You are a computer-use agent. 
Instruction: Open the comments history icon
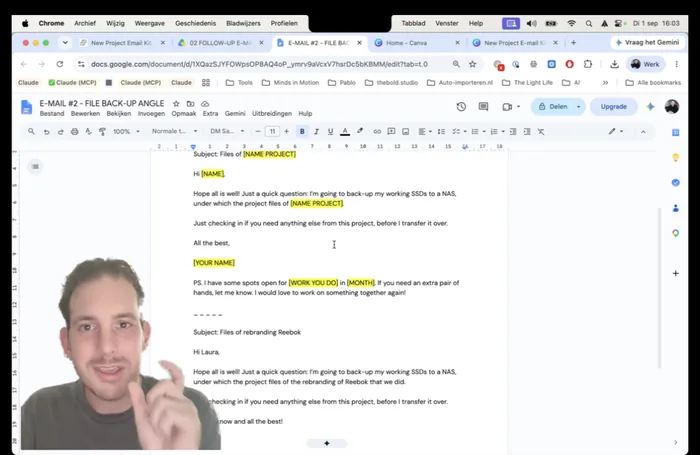pos(483,107)
